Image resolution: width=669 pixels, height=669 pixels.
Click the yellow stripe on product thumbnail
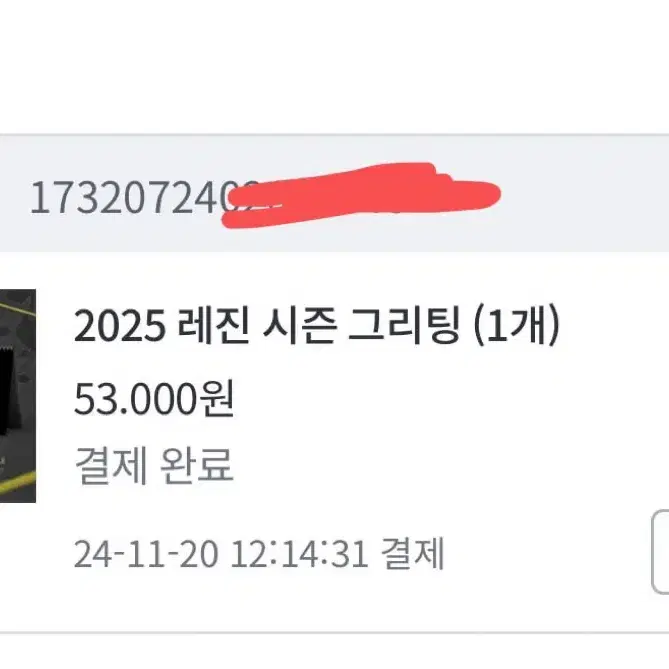[x=17, y=482]
